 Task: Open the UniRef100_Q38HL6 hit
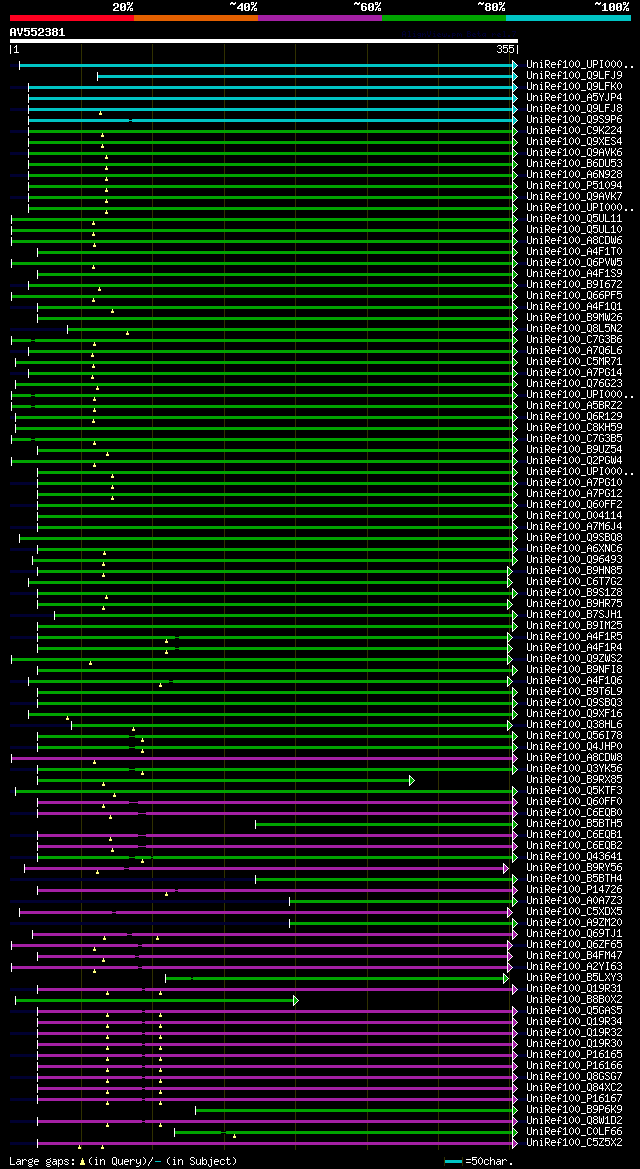point(574,725)
